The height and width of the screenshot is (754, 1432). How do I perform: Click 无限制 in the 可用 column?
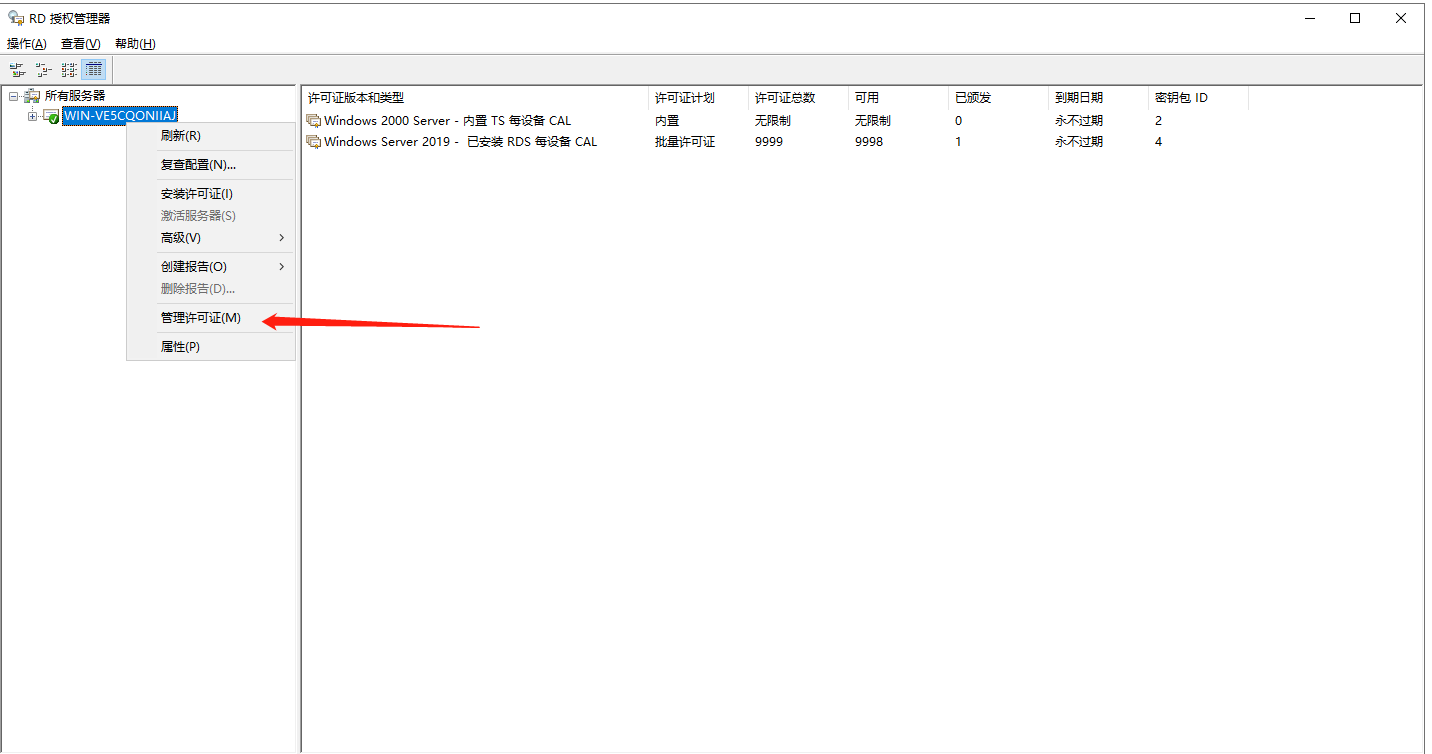coord(873,121)
